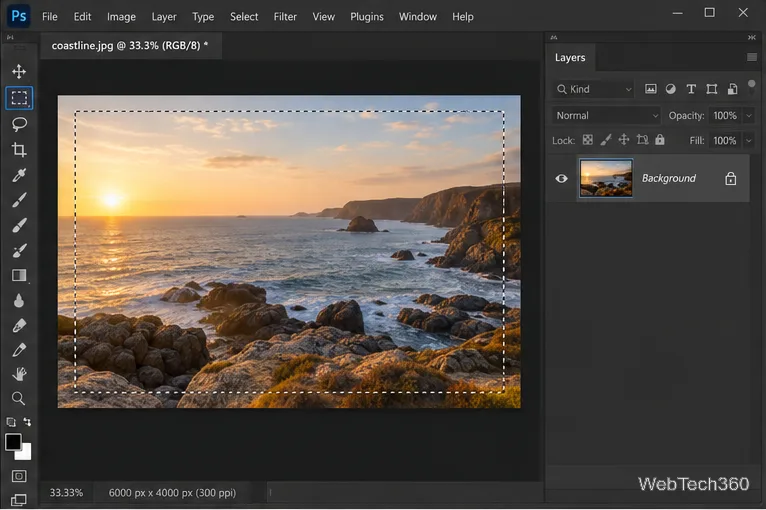Screen dimensions: 766x510
Task: Swap foreground and background colors
Action: (27, 422)
